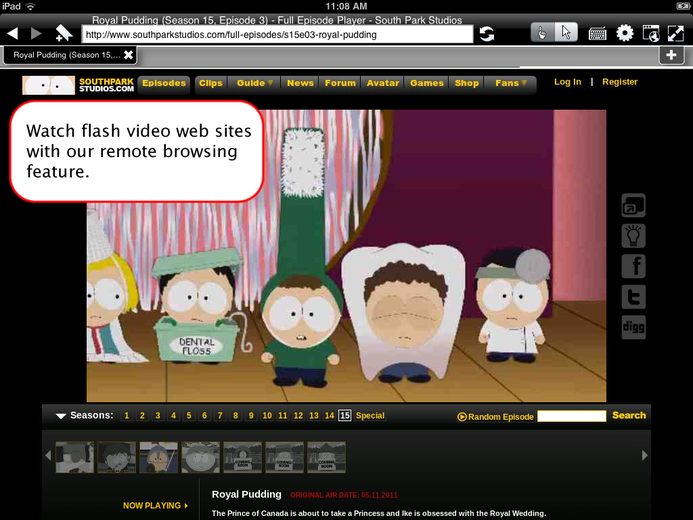Select season 12
This screenshot has width=693, height=520.
click(x=298, y=416)
